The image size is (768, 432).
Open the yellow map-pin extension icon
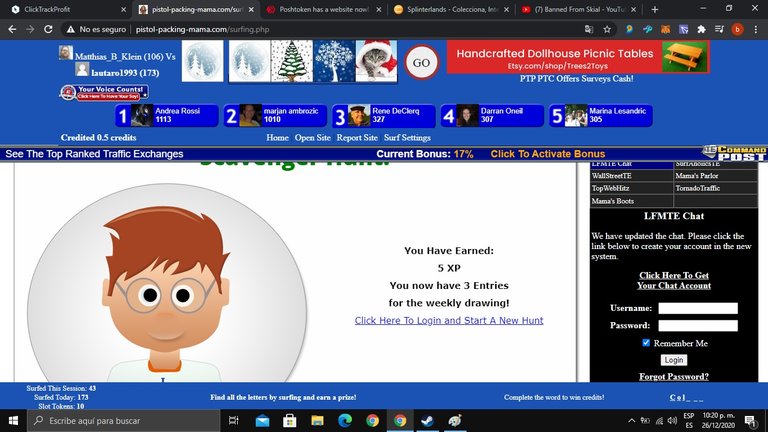tap(629, 29)
